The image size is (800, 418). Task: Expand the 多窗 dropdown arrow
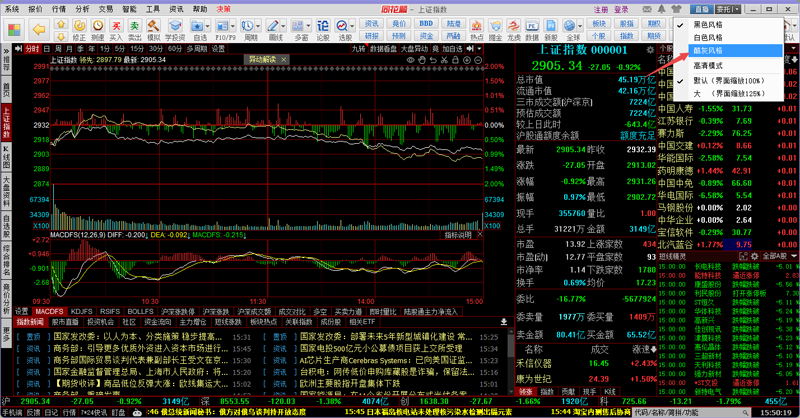308,26
